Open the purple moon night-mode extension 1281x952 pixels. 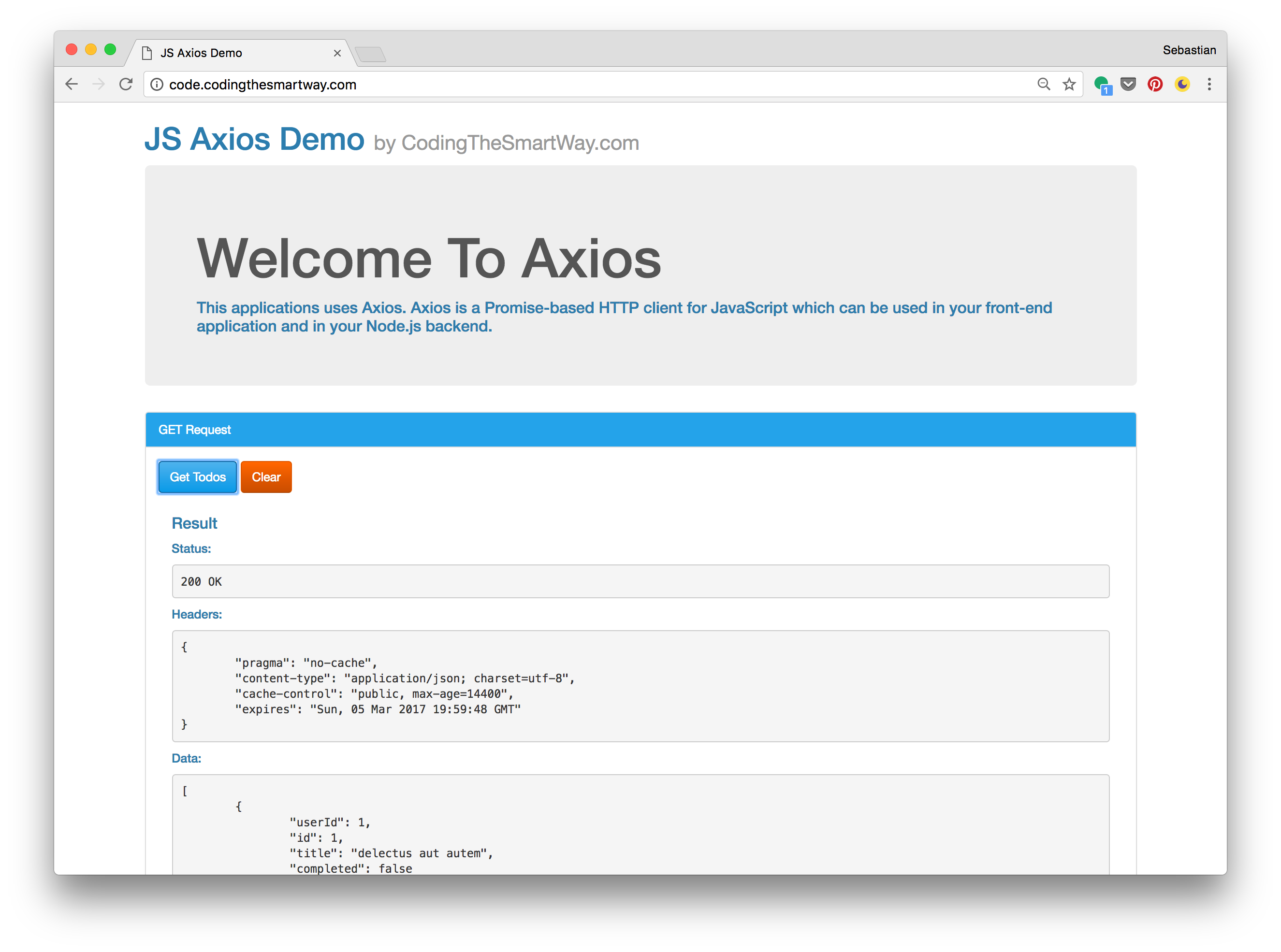tap(1182, 84)
